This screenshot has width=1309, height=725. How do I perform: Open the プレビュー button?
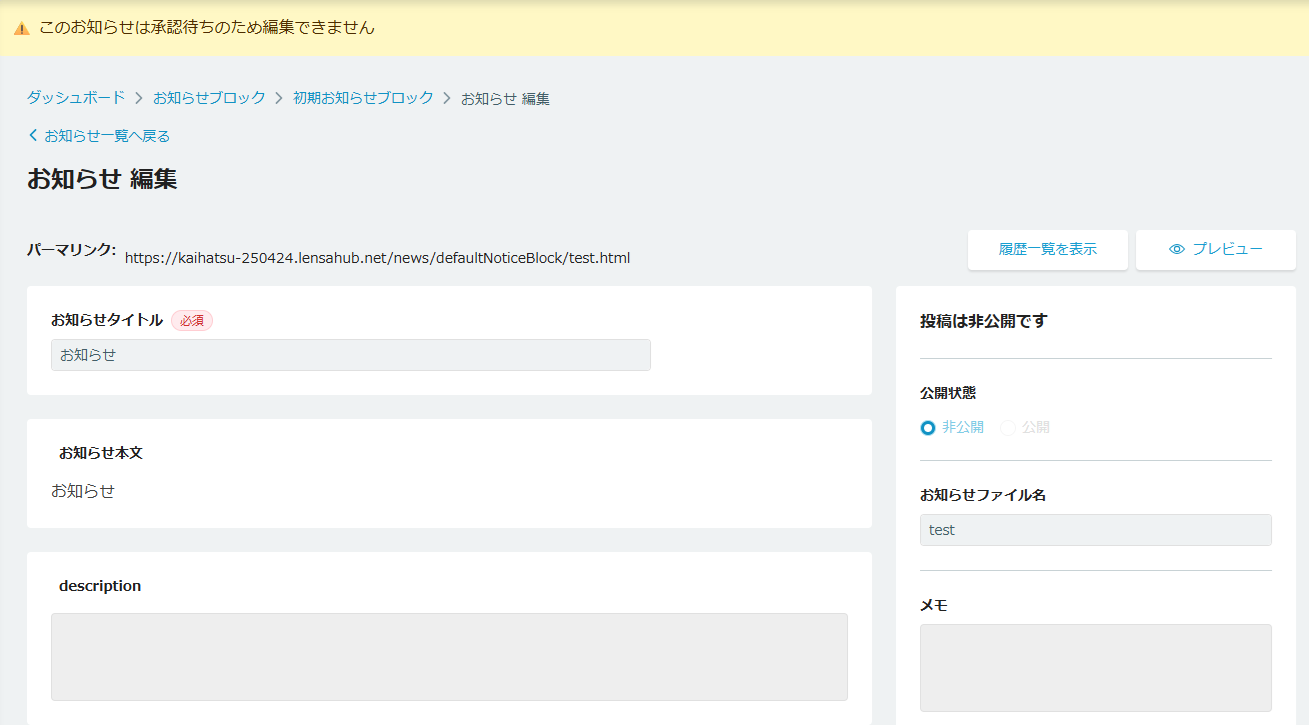(1215, 250)
